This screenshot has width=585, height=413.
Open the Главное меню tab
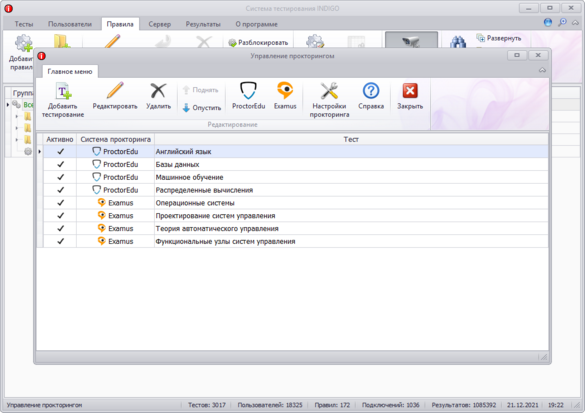70,71
